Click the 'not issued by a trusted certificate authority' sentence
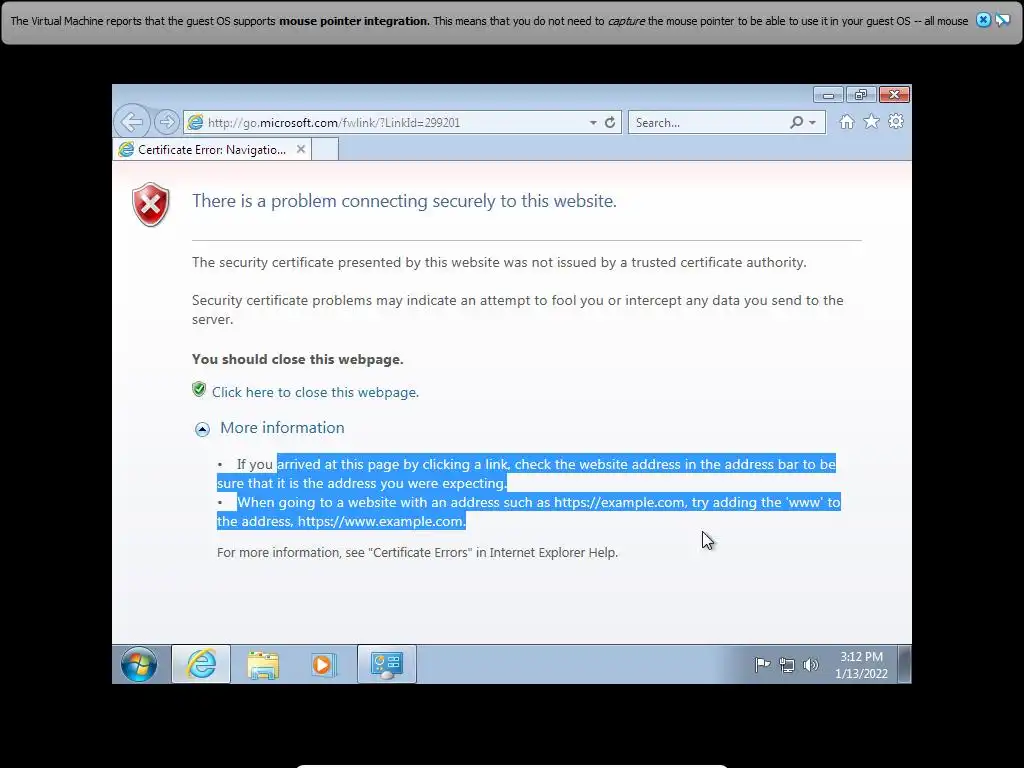 point(499,263)
